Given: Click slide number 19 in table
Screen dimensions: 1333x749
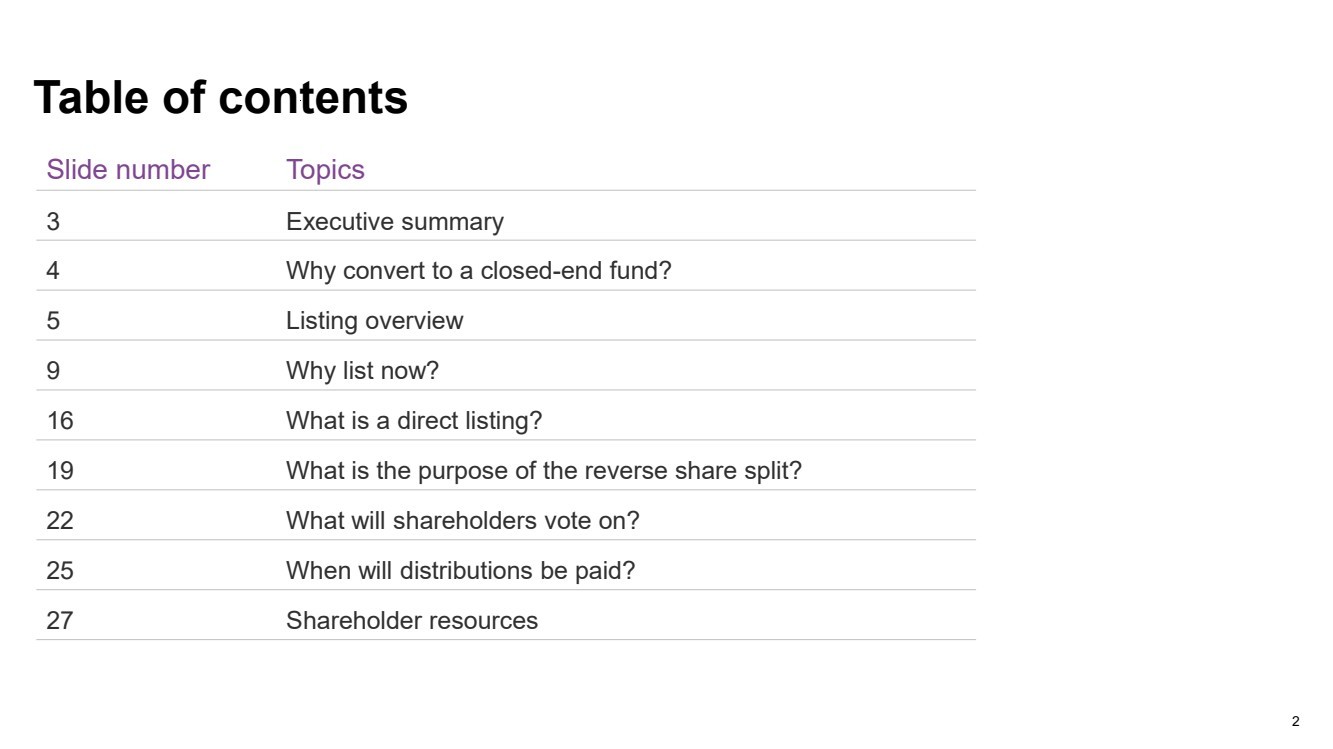Looking at the screenshot, I should pyautogui.click(x=60, y=471).
